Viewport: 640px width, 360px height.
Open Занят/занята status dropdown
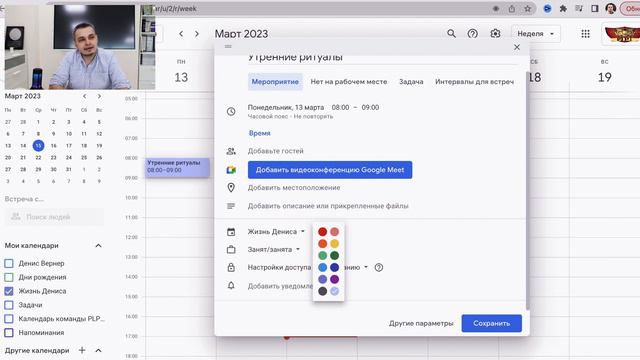[273, 249]
